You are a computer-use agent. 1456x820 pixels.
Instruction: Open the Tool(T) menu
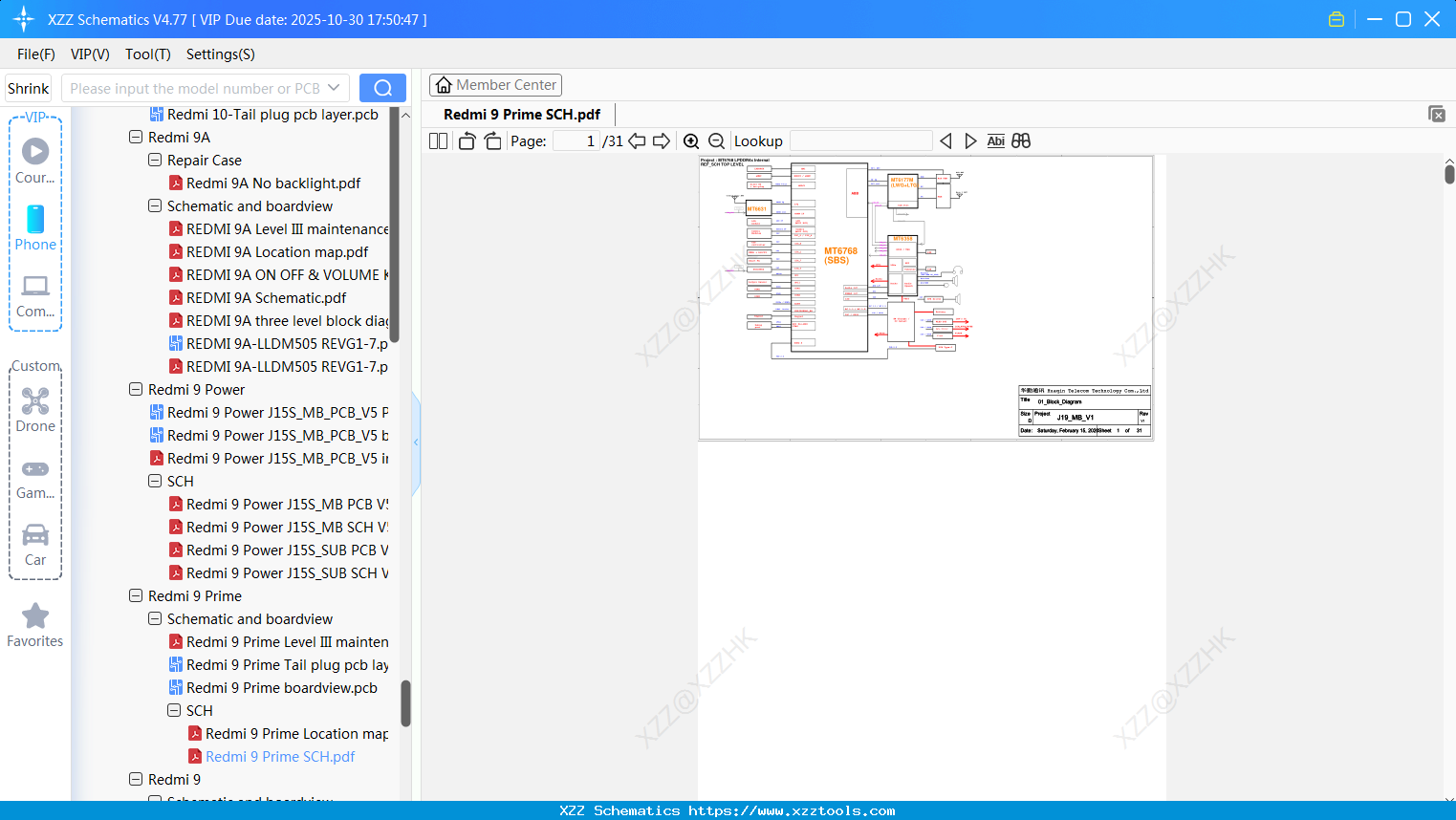click(148, 54)
